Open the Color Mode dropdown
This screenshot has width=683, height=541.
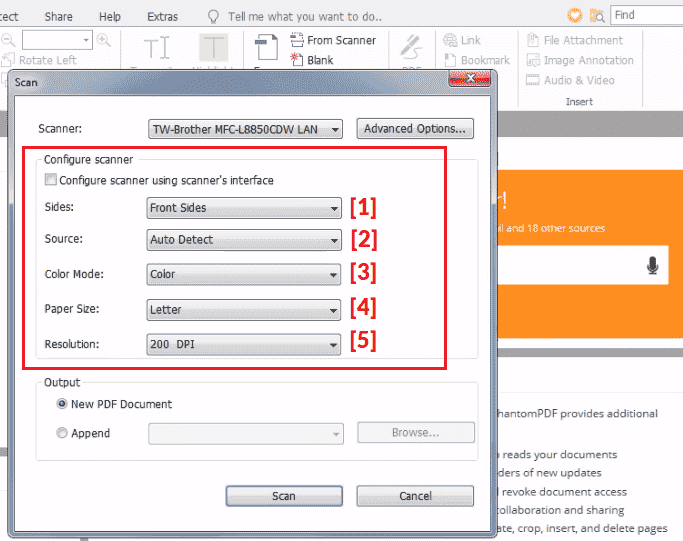[x=244, y=274]
